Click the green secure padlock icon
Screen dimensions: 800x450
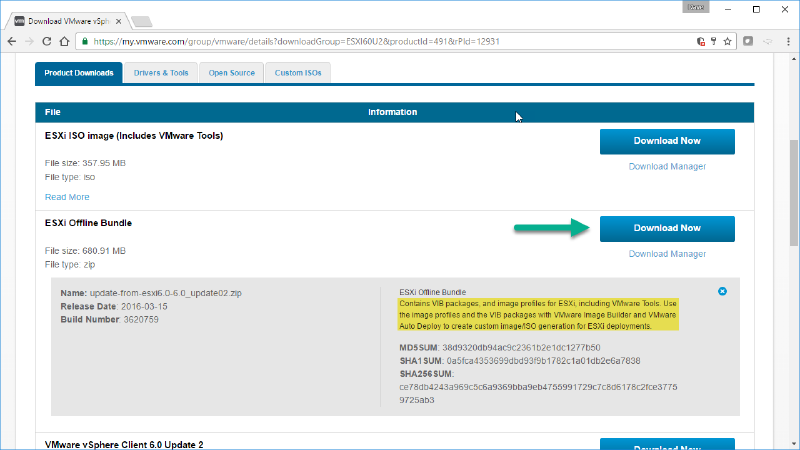coord(85,42)
